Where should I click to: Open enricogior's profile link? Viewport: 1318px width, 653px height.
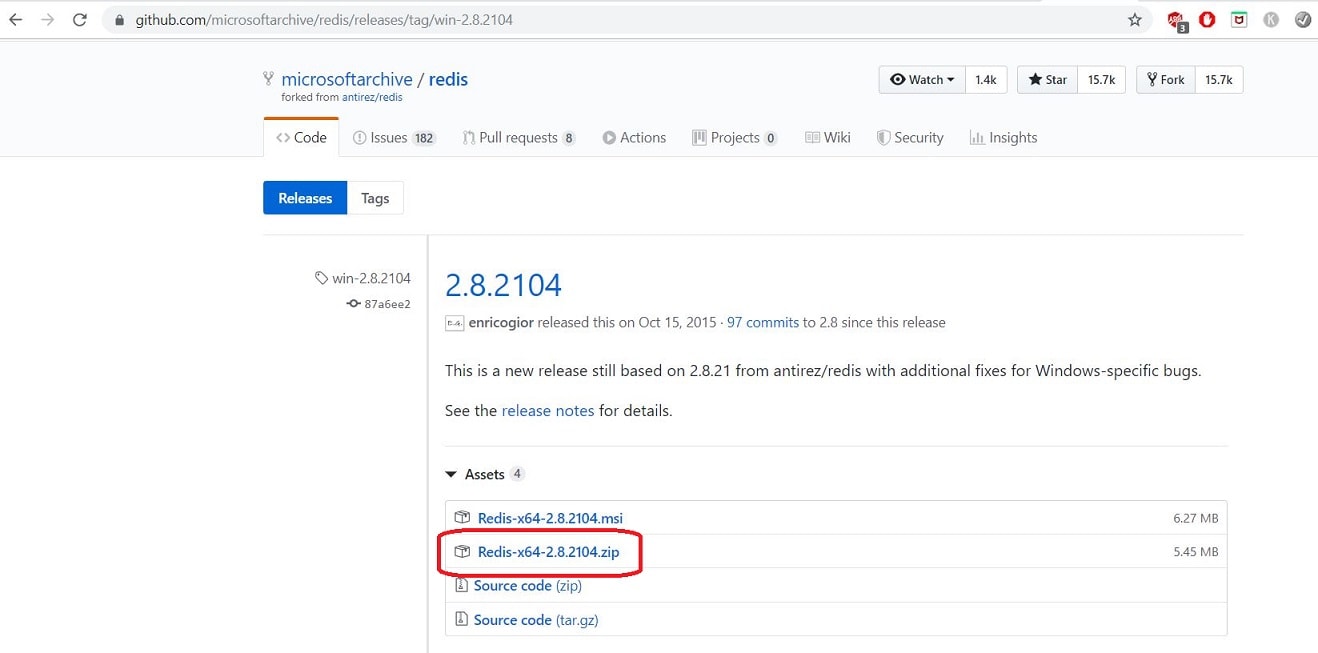pos(502,323)
